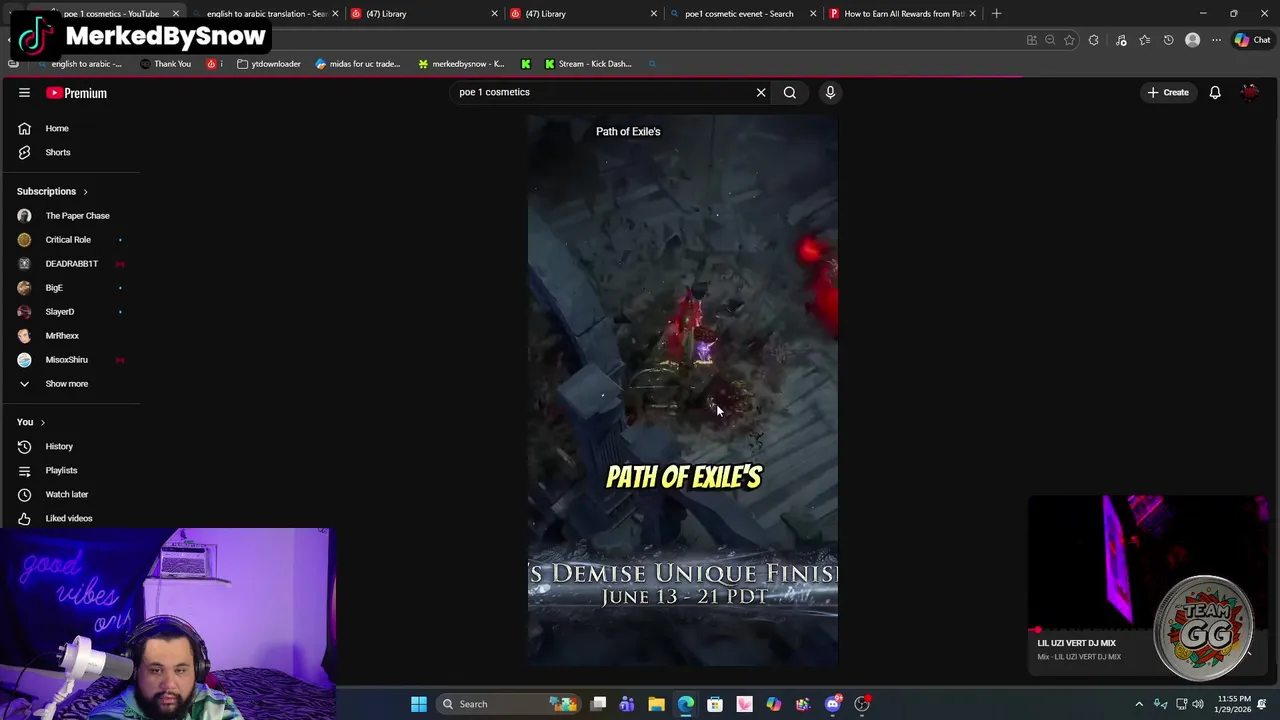
Task: Open the browser profile icon
Action: click(1192, 40)
